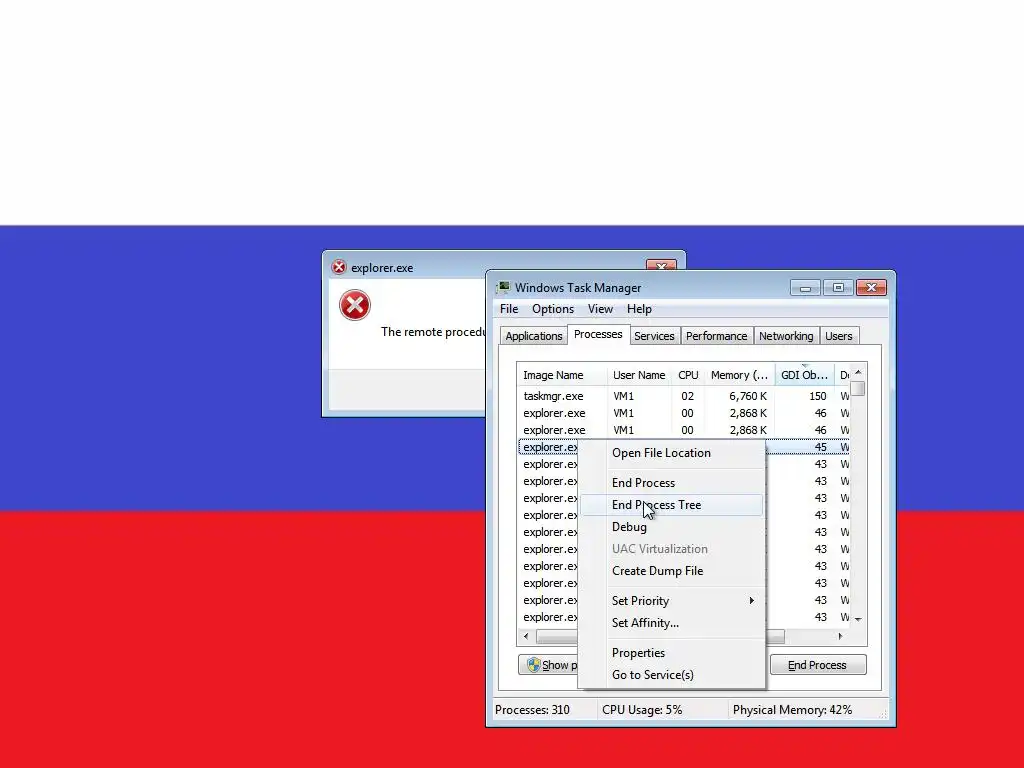Click the process list scroll up arrow

coord(858,372)
